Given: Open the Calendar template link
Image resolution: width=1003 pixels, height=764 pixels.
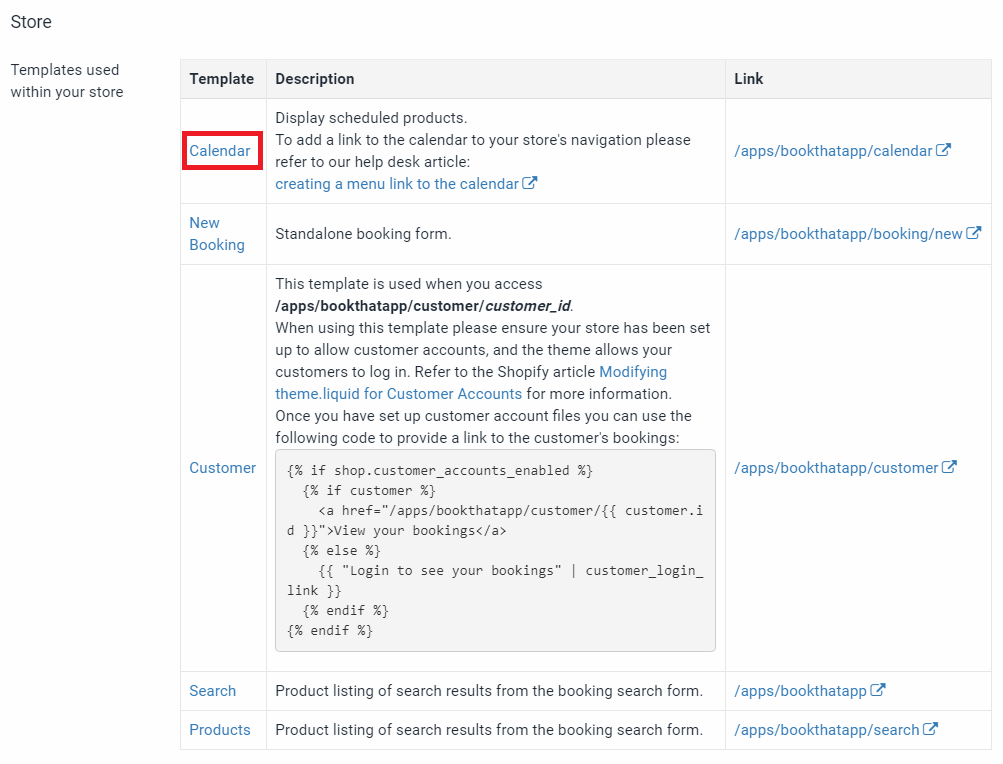Looking at the screenshot, I should 219,151.
